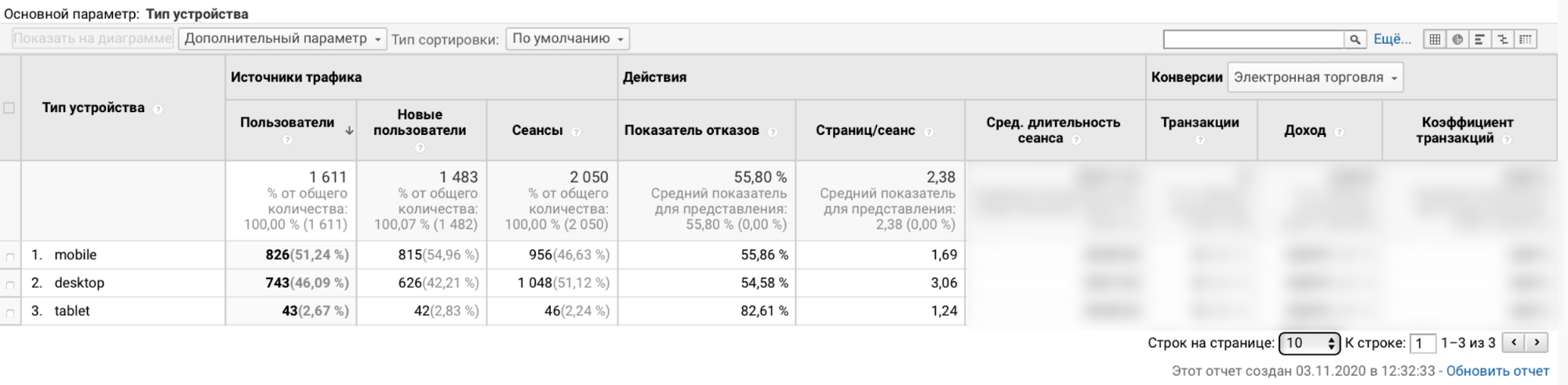The height and width of the screenshot is (385, 1568).
Task: Click the Показать на диаграмме button
Action: click(93, 38)
